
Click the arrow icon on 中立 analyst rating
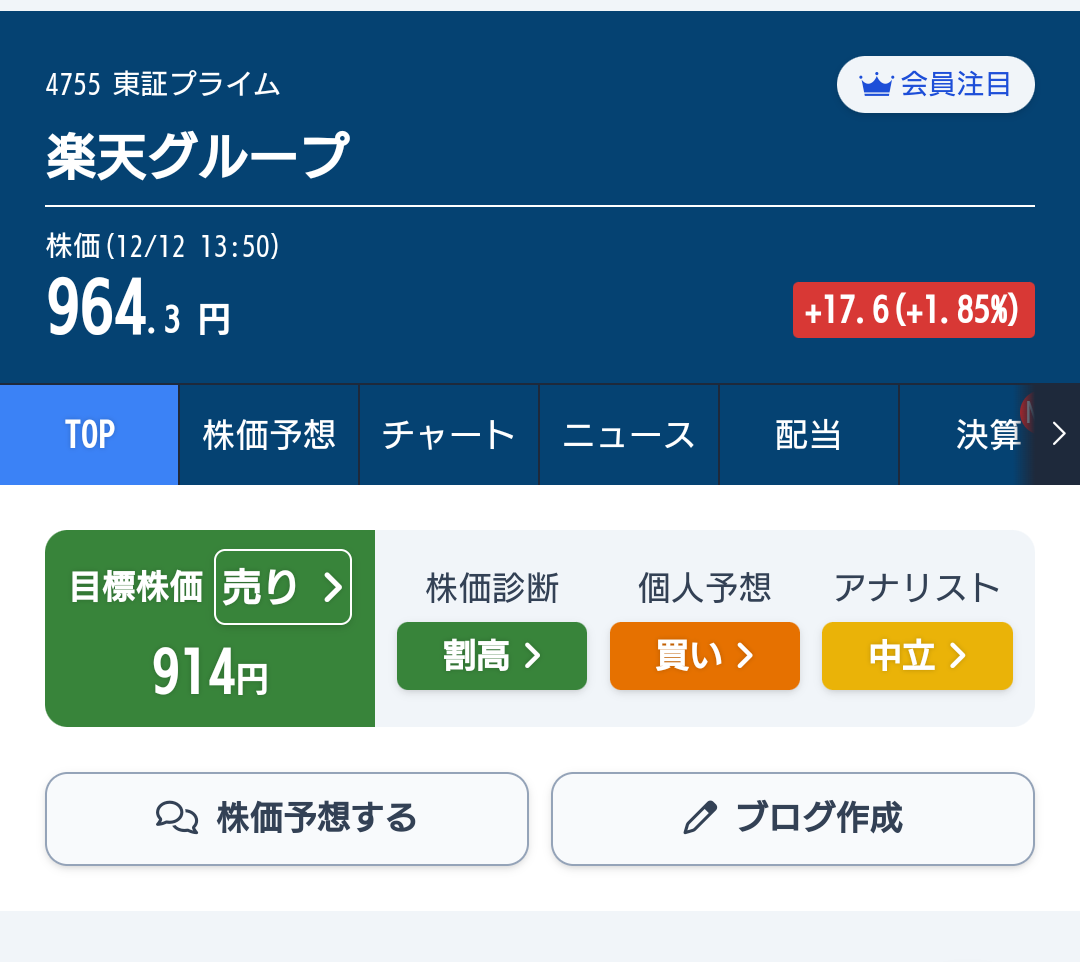958,656
